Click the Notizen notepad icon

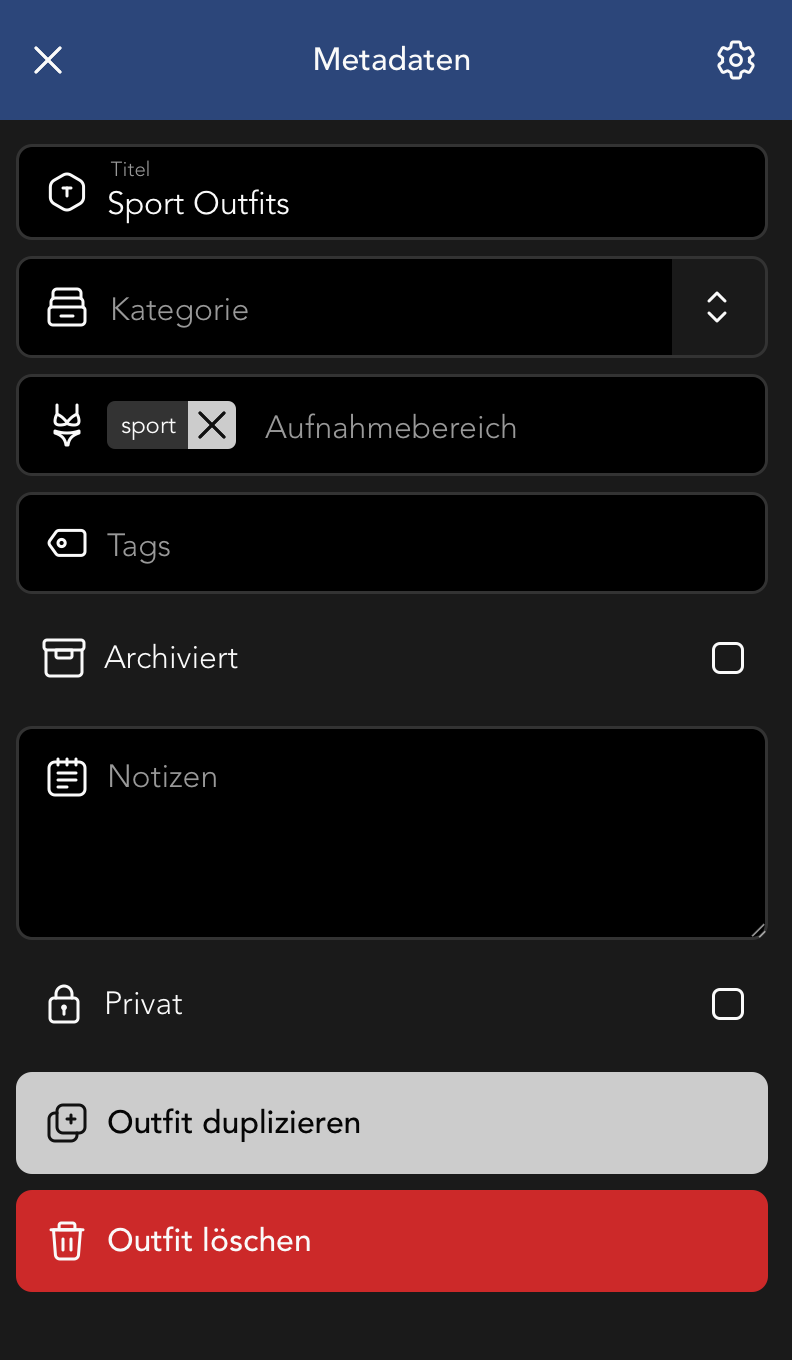(67, 777)
